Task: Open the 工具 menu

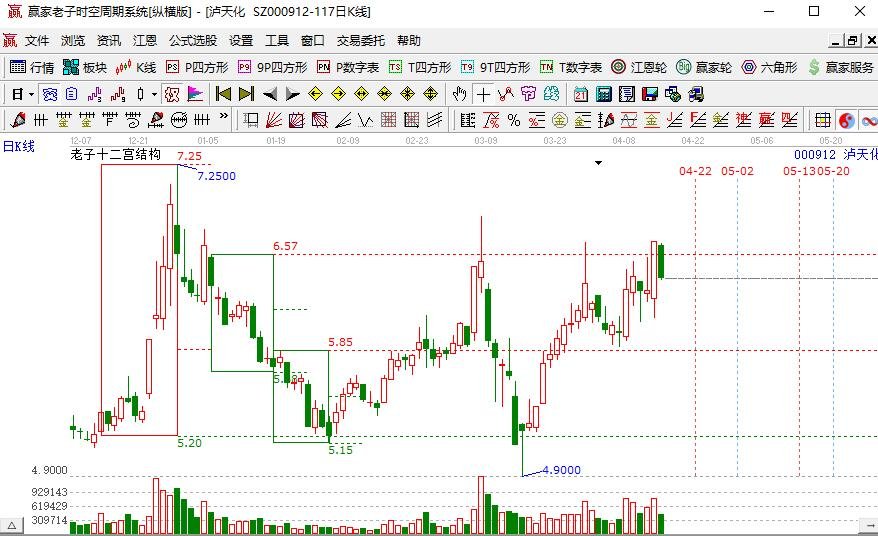Action: pyautogui.click(x=277, y=41)
